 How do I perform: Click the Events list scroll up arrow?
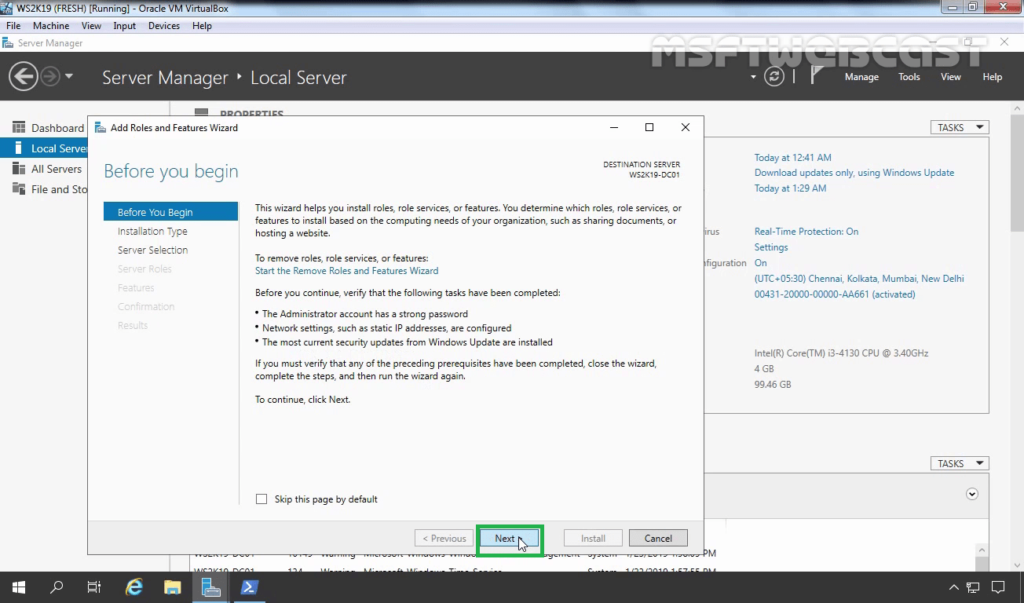click(982, 551)
